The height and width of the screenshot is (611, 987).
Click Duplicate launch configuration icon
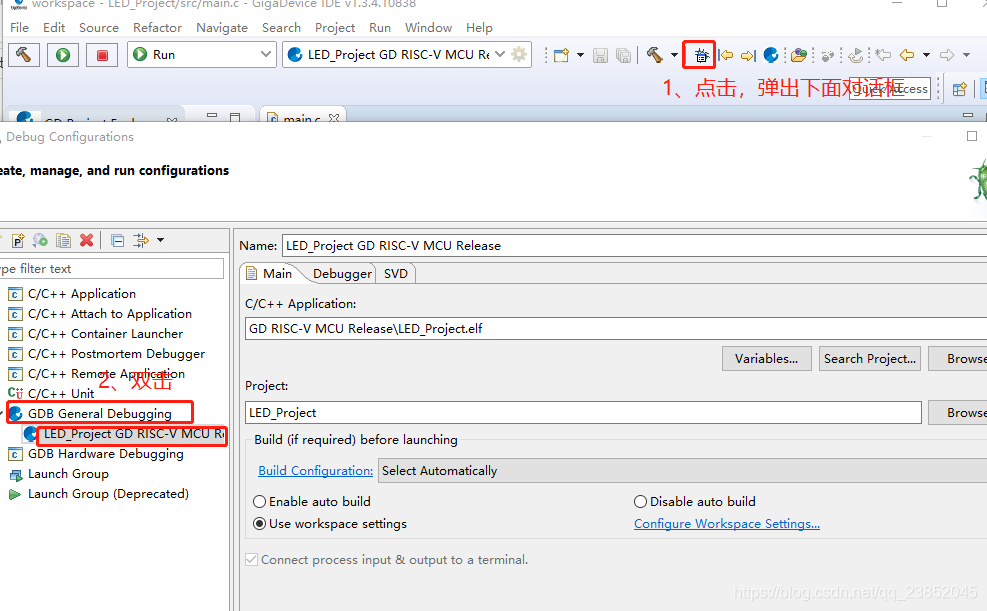tap(63, 240)
